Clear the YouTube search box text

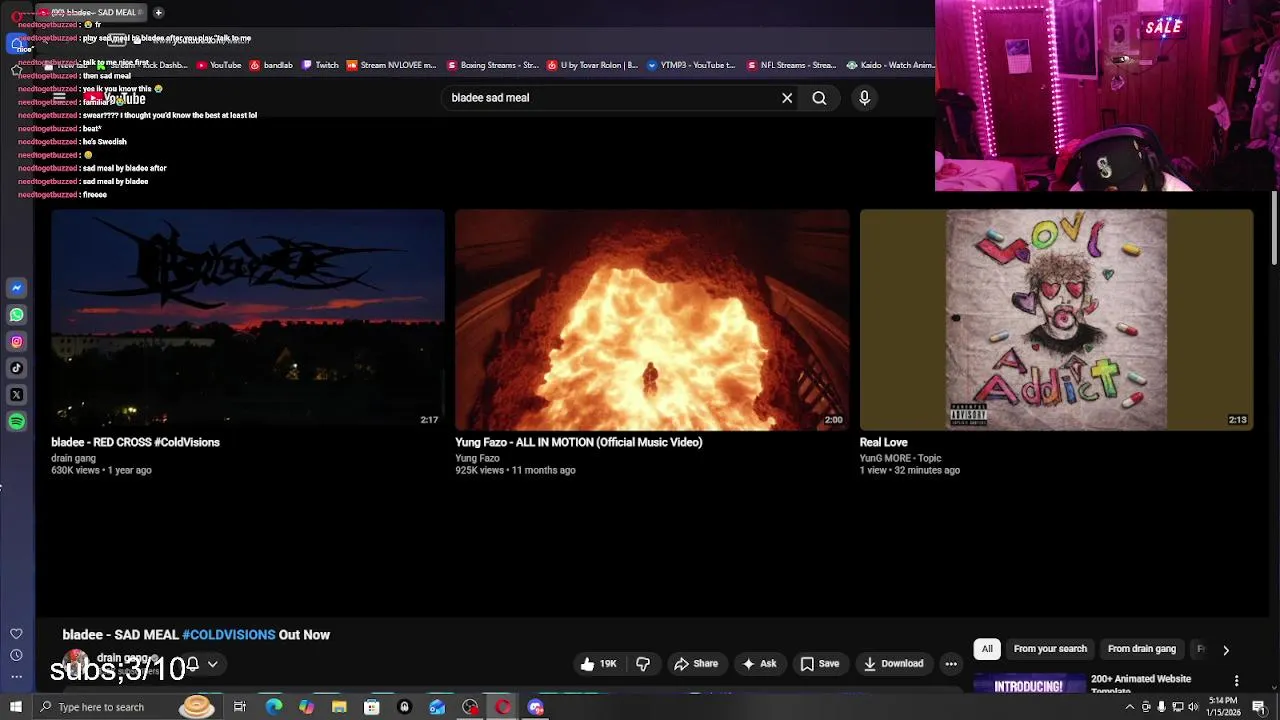pyautogui.click(x=787, y=98)
